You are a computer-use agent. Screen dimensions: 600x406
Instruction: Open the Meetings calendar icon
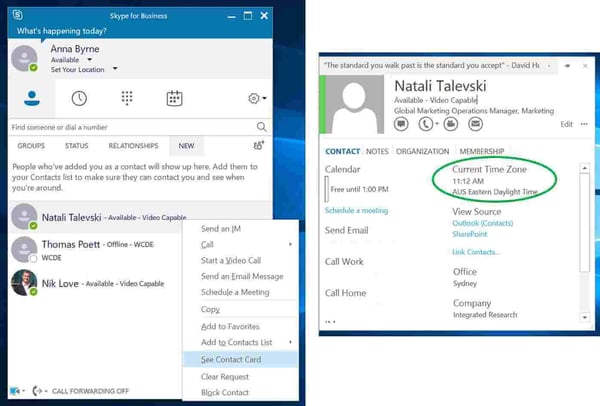(x=174, y=98)
